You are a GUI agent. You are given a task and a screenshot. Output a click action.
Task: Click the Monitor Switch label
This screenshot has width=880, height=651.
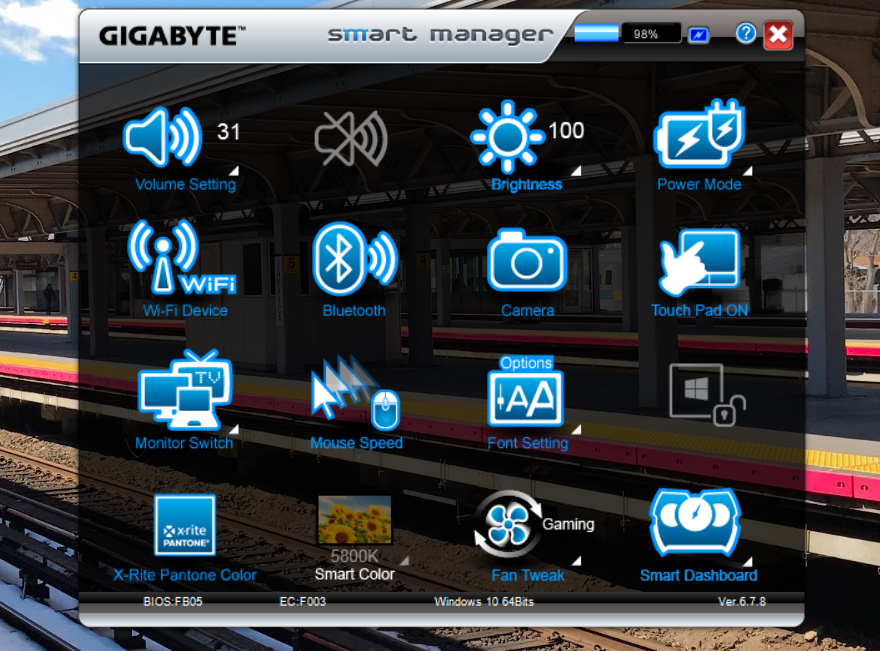pyautogui.click(x=184, y=443)
